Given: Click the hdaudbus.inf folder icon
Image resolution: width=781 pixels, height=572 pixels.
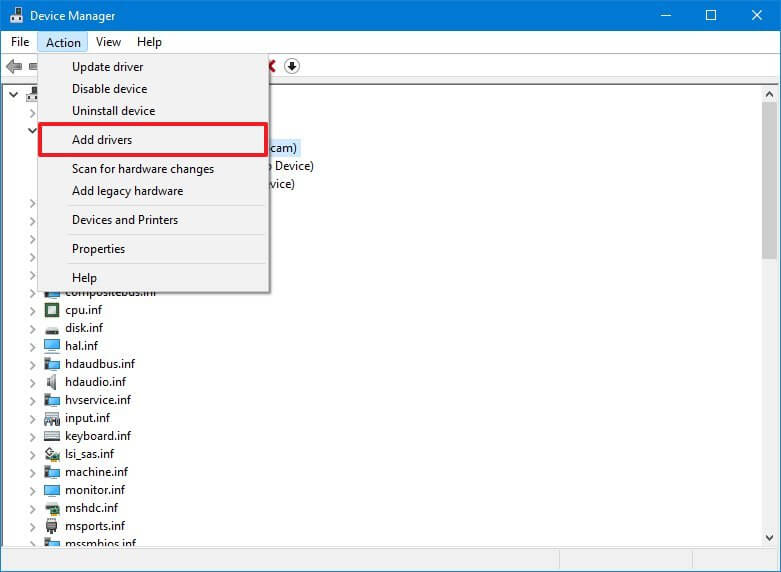Looking at the screenshot, I should (x=52, y=364).
